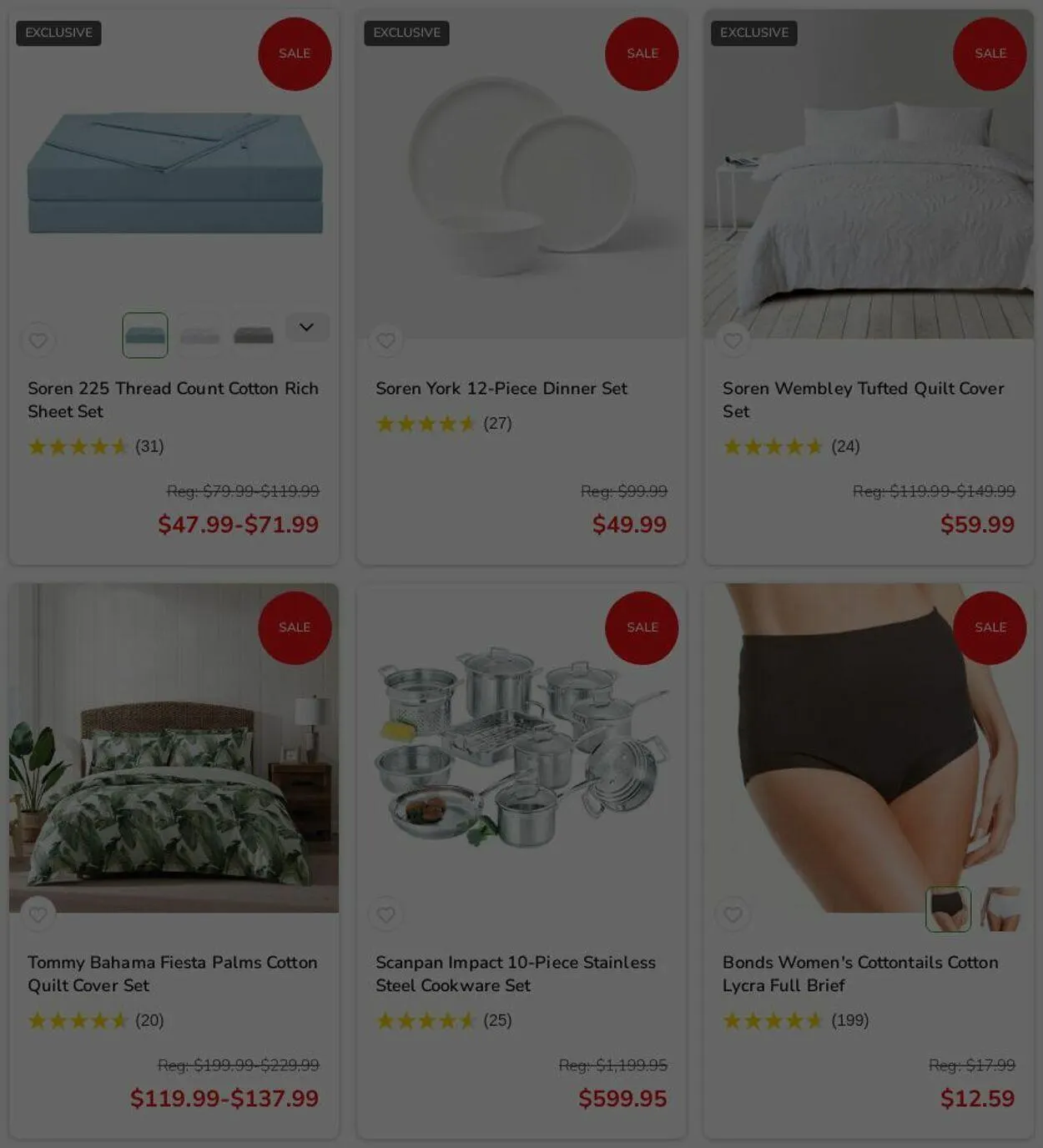The image size is (1043, 1148).
Task: Select blue colour swatch for Sheet Set
Action: coord(145,335)
